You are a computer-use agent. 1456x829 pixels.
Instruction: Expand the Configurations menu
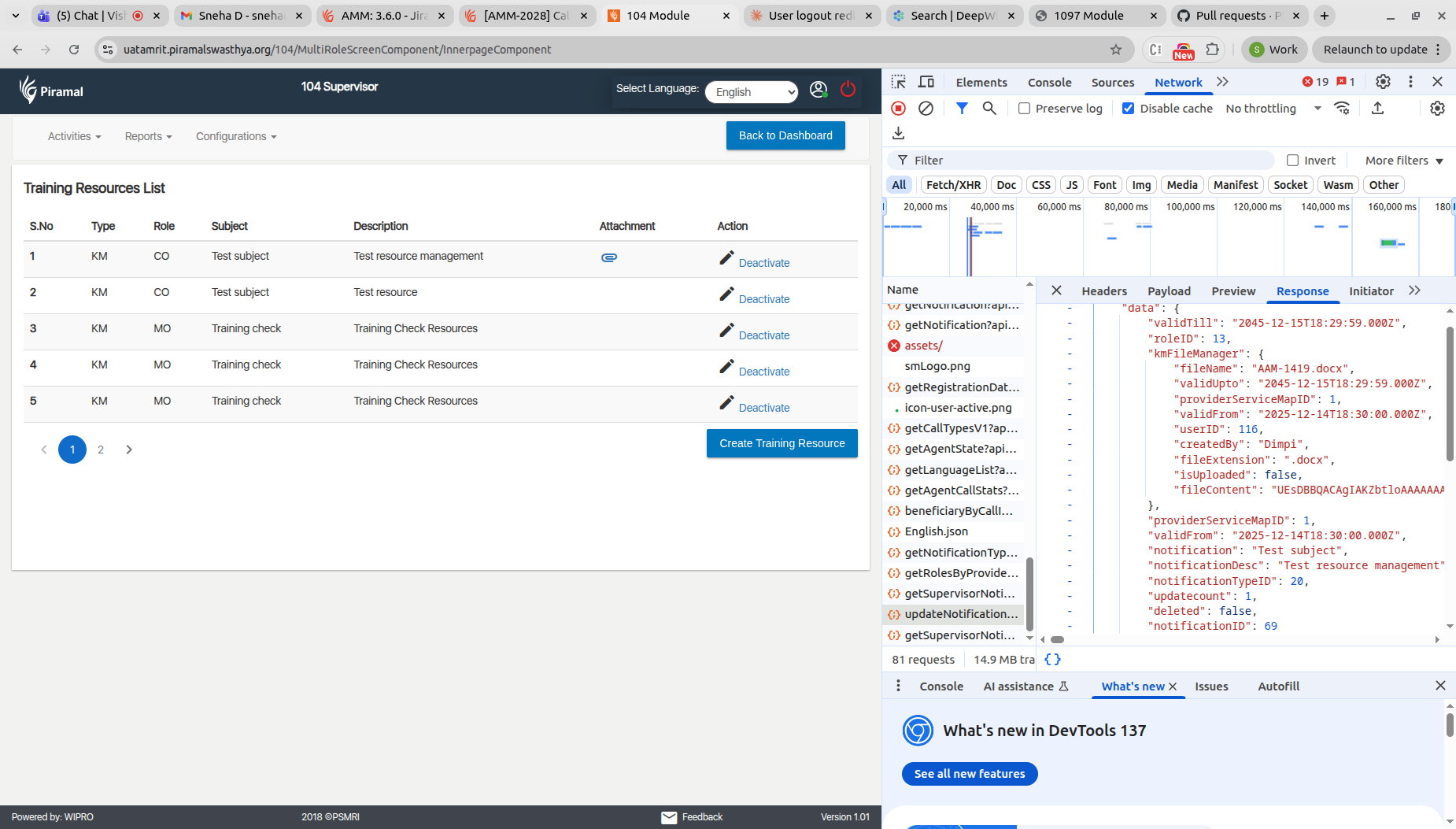click(x=236, y=136)
